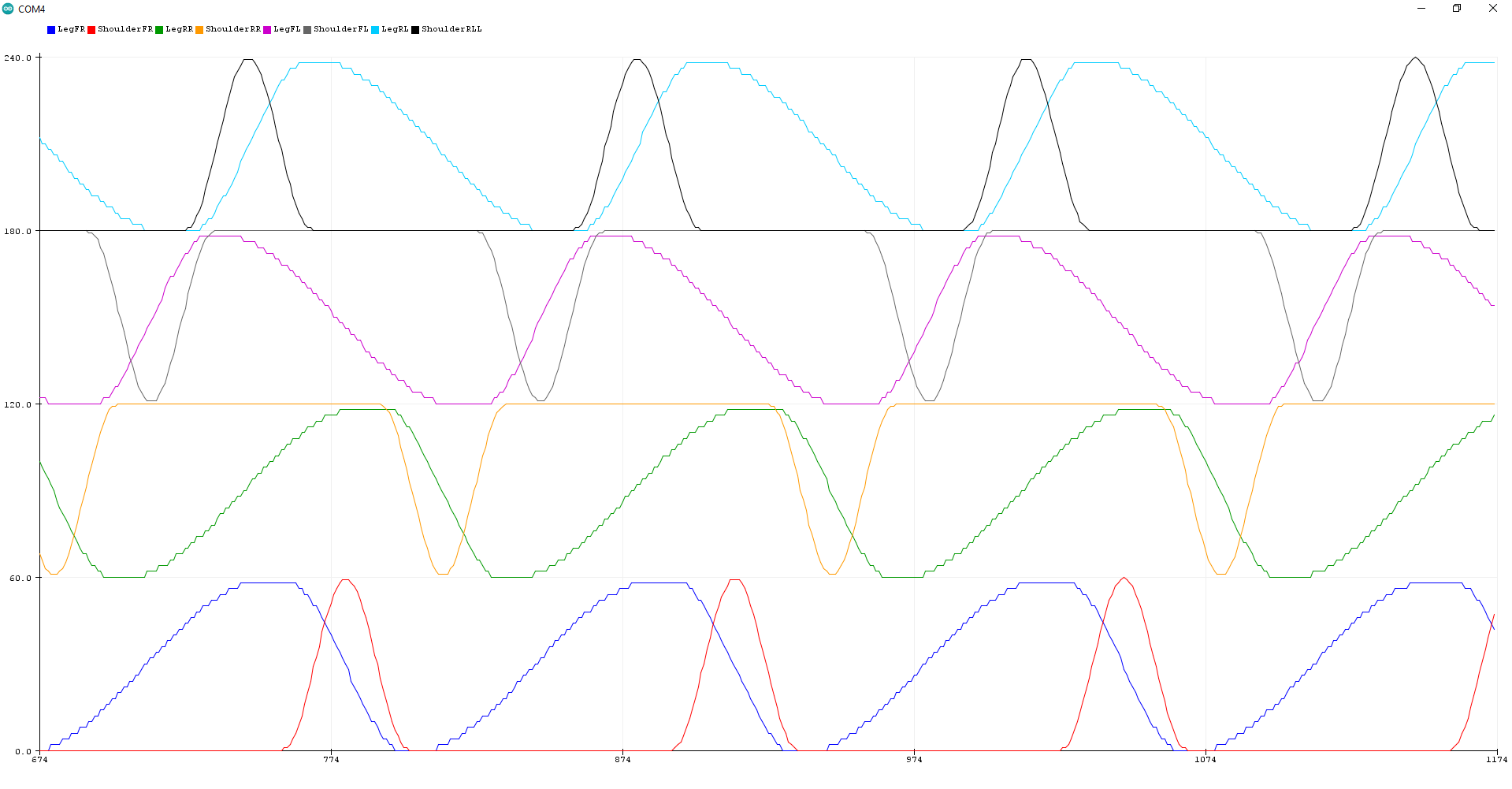The image size is (1512, 789).
Task: Click the LegRR legend label
Action: coord(179,29)
